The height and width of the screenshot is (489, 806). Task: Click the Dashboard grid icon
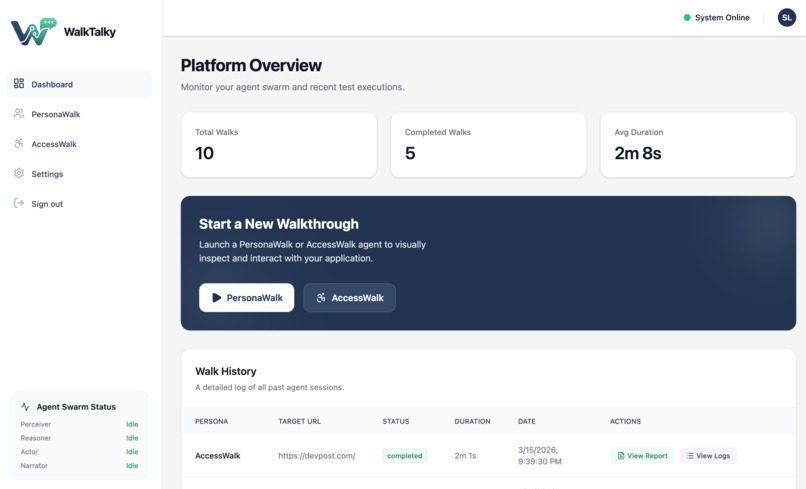[19, 83]
